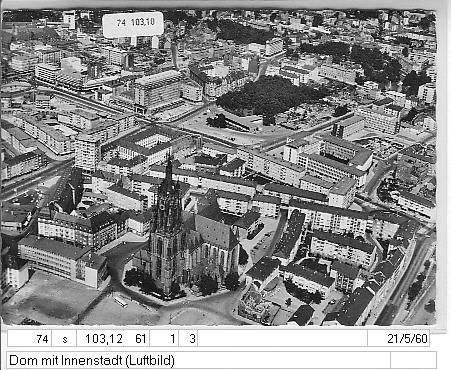This screenshot has width=451, height=370.
Task: Click the cathedral nave roof in the aerial photo
Action: 213,230
